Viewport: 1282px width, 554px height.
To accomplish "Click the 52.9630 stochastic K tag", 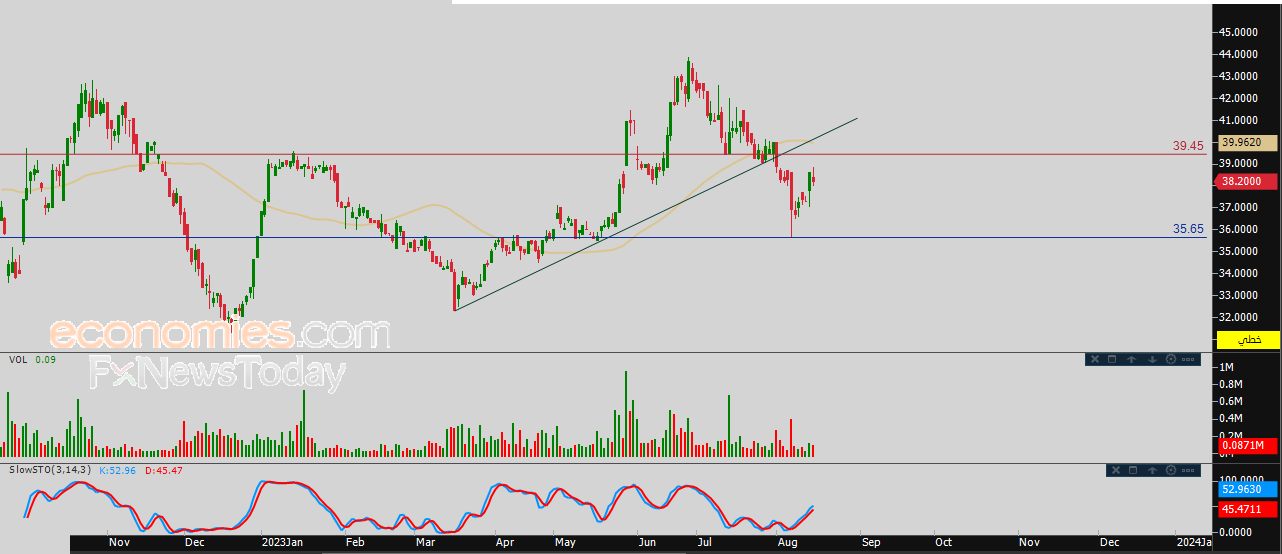I will pos(1247,490).
